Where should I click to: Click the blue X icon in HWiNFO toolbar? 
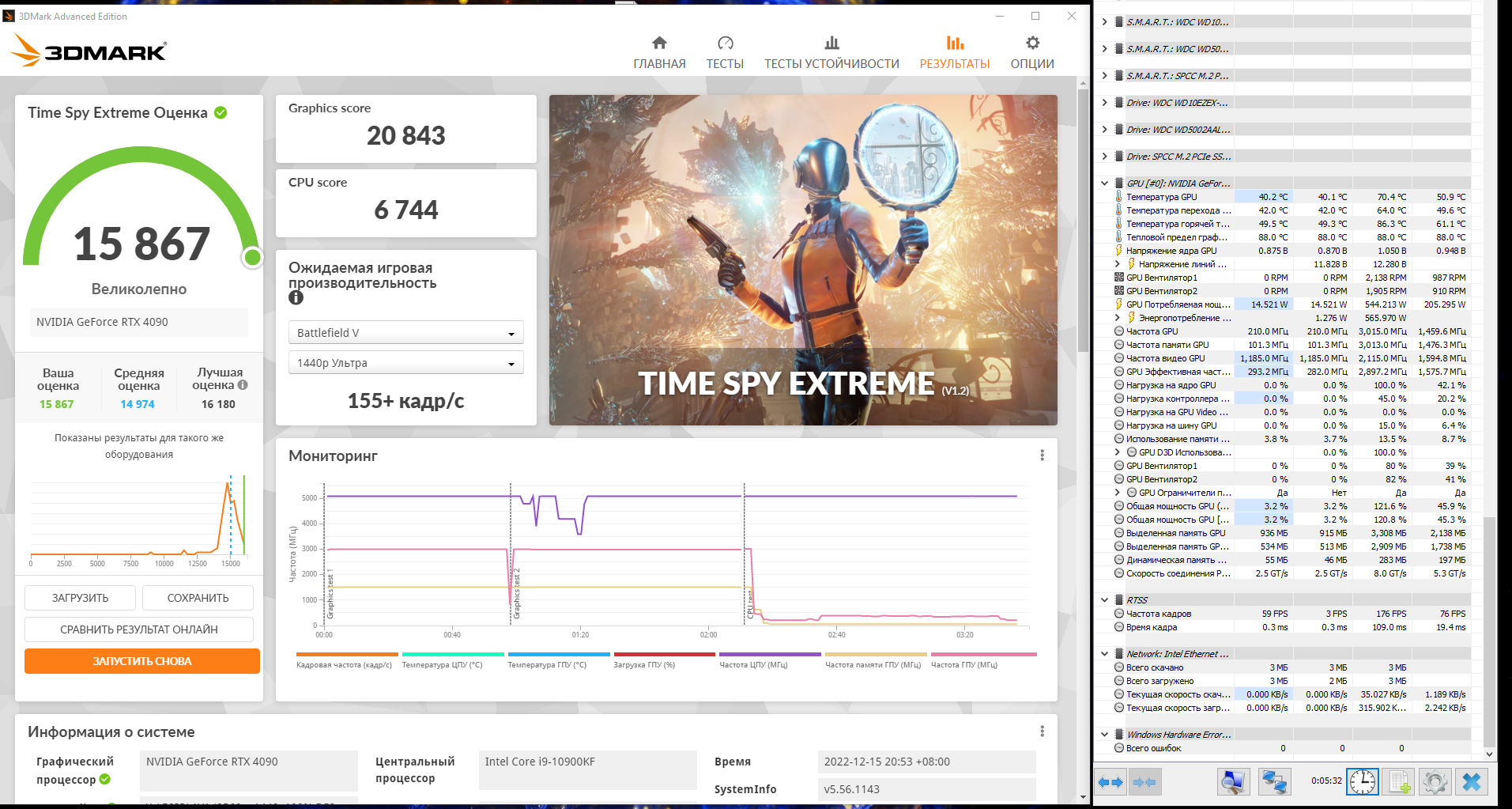tap(1472, 782)
